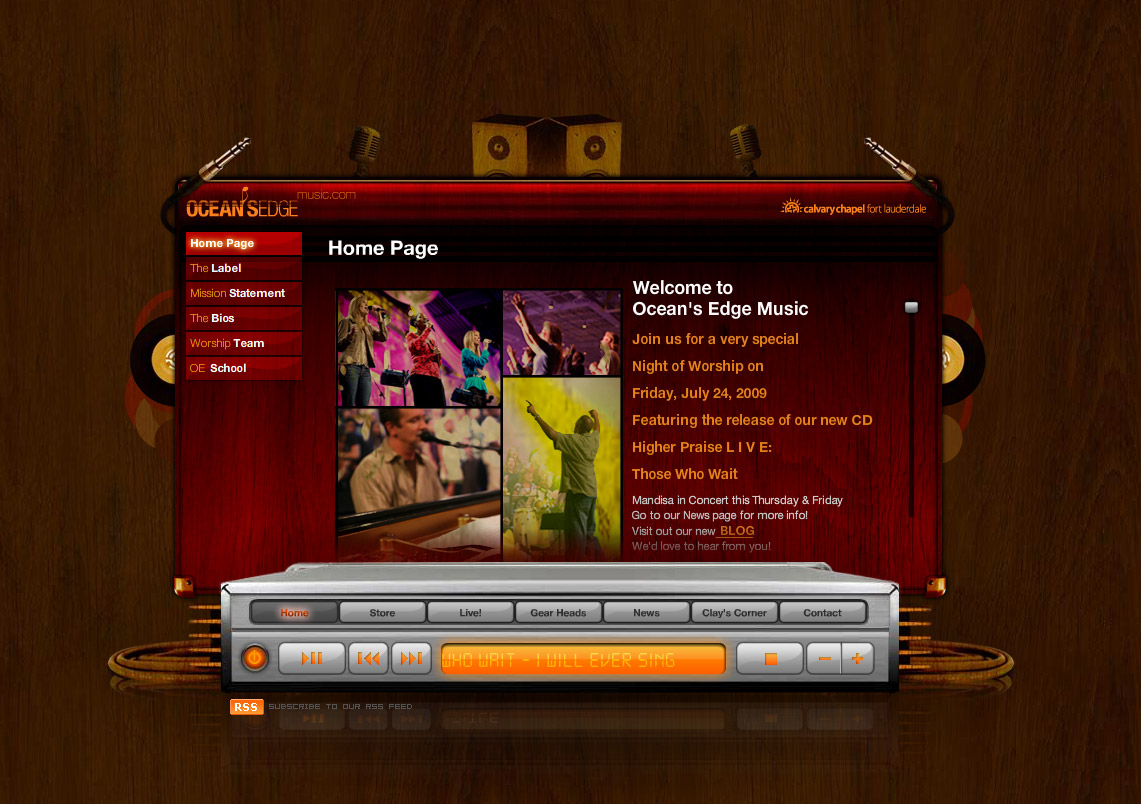Screen dimensions: 1141x804
Task: Follow the BLOG link
Action: (x=737, y=531)
